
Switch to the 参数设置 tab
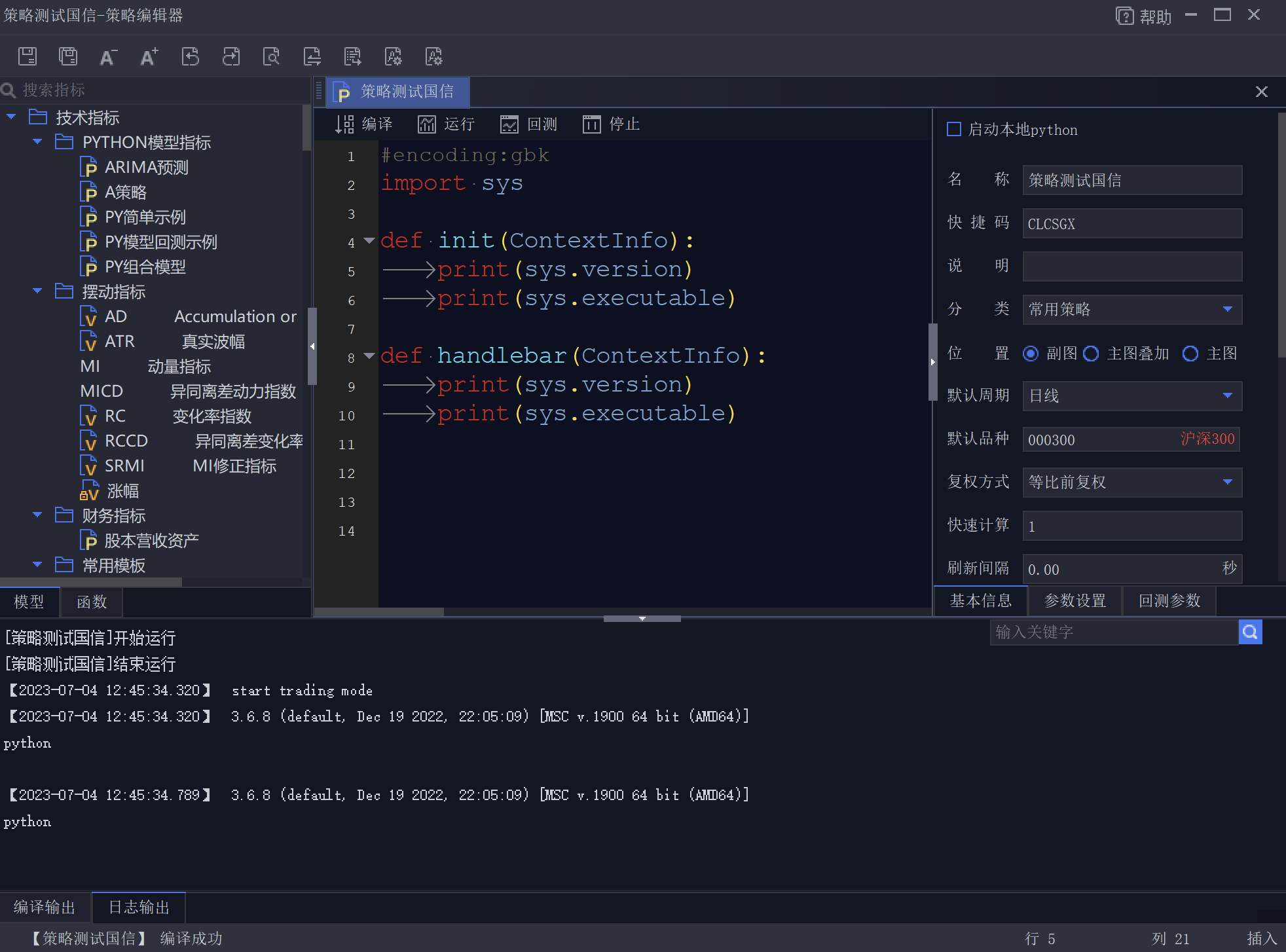1075,600
